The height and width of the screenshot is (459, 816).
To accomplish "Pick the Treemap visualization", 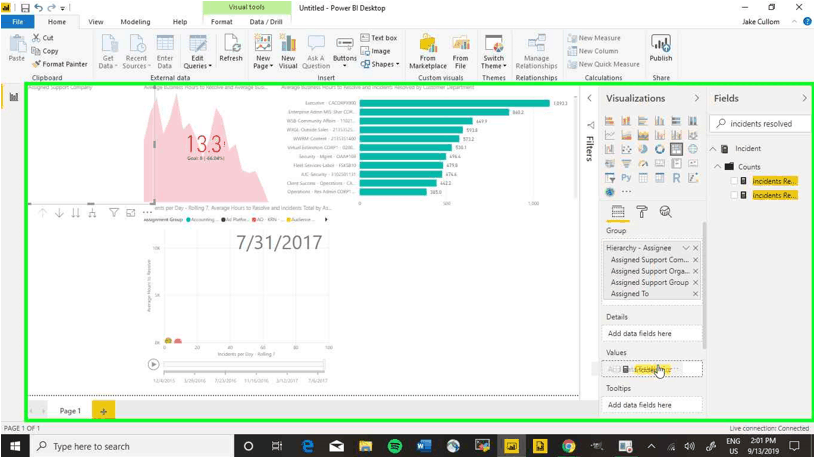I will pos(676,149).
